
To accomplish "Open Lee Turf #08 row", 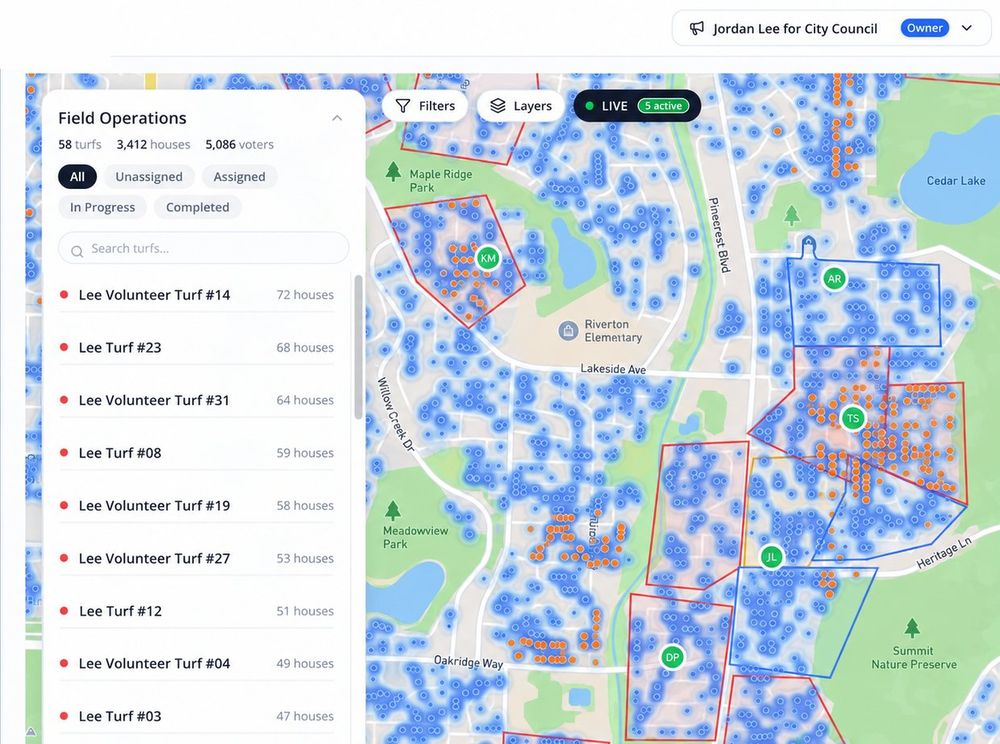I will point(196,453).
